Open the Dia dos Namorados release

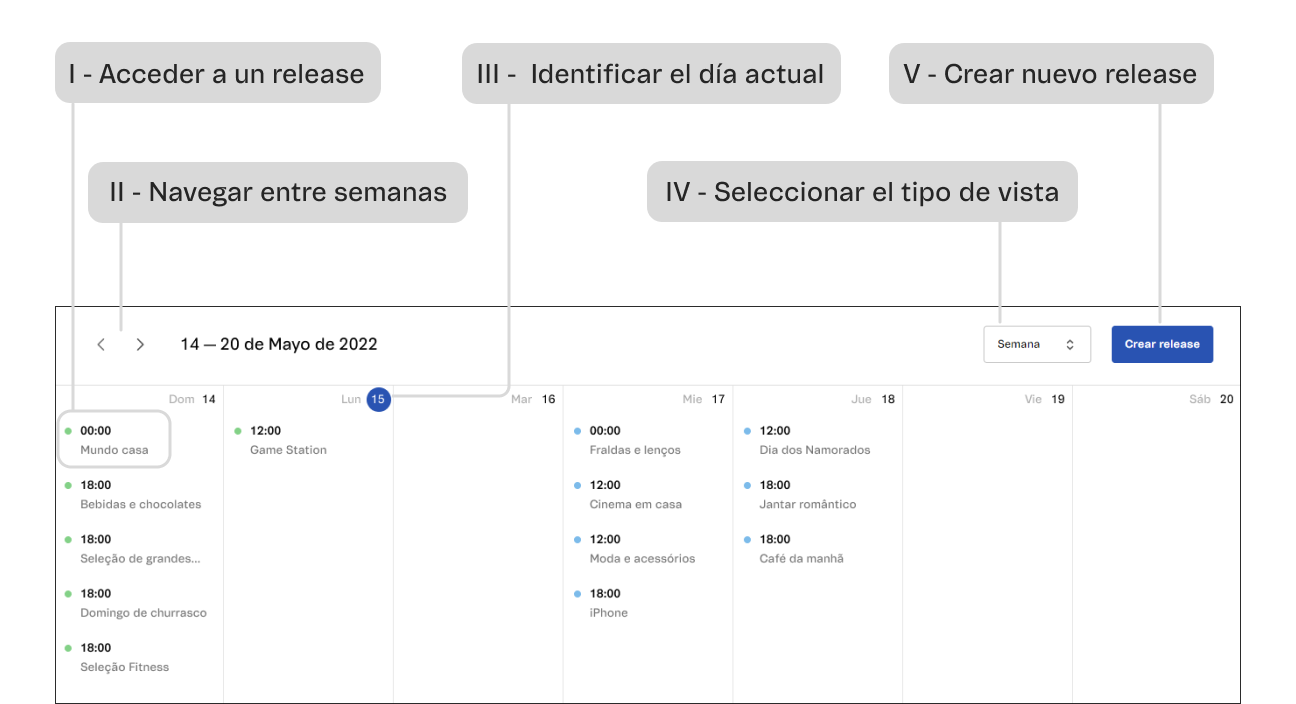pos(814,440)
